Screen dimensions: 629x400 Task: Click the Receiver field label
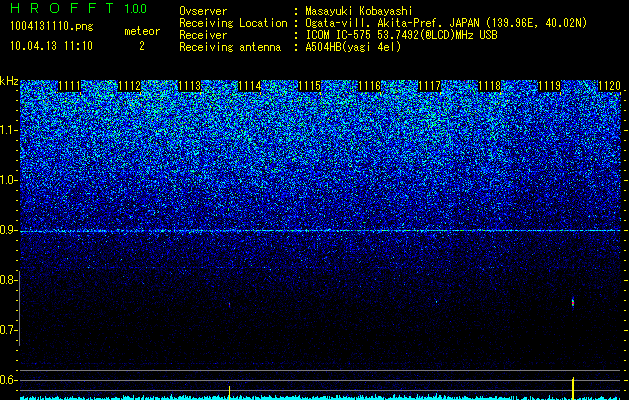(x=203, y=35)
